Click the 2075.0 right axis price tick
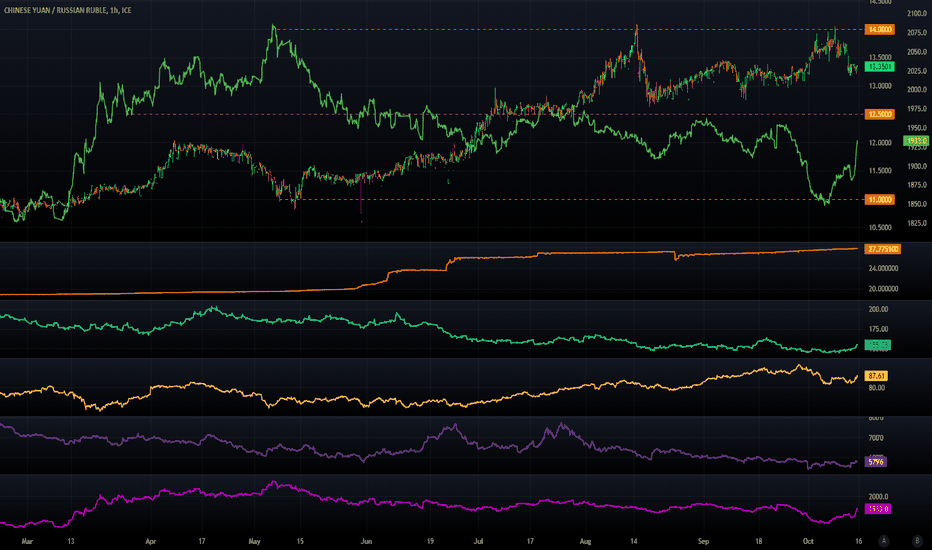 click(x=917, y=33)
